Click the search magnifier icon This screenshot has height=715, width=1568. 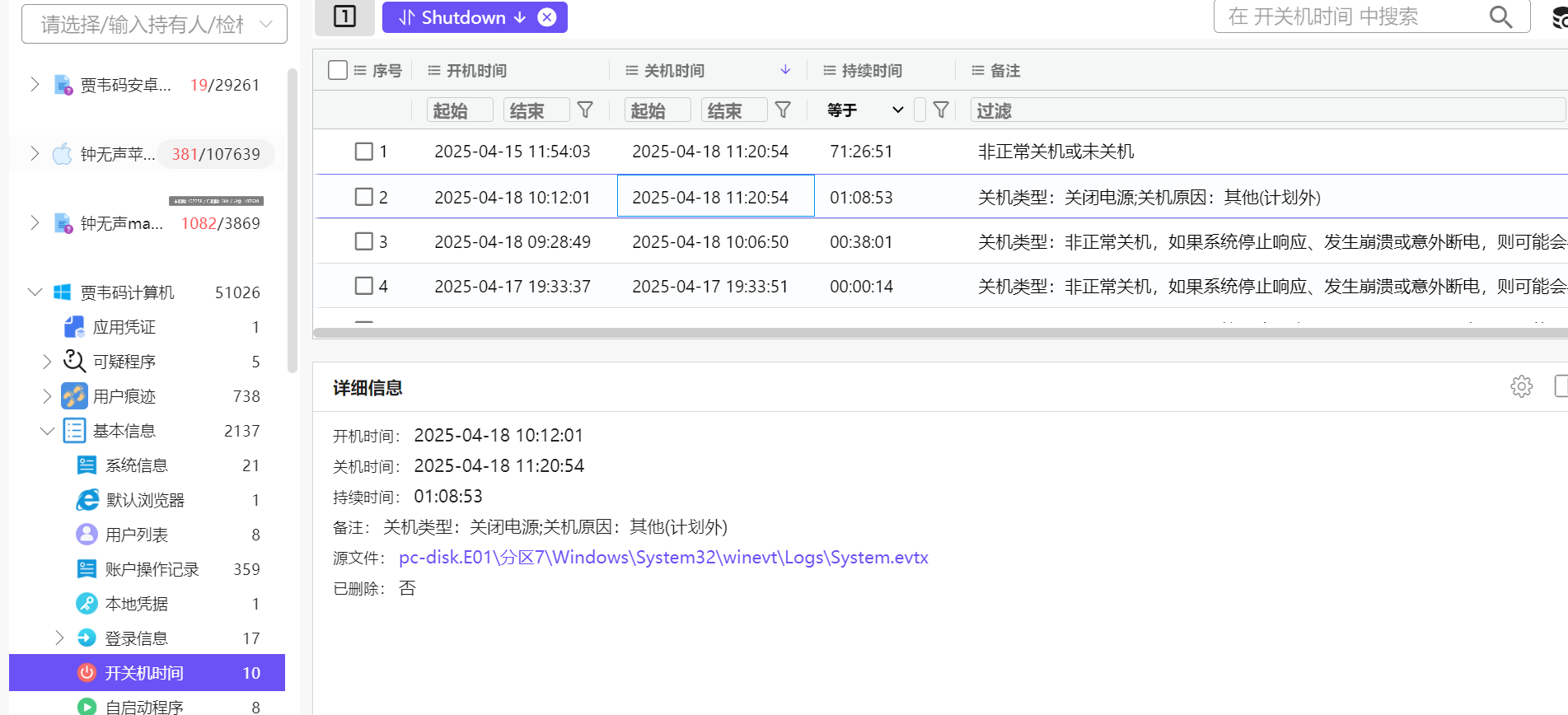tap(1500, 17)
